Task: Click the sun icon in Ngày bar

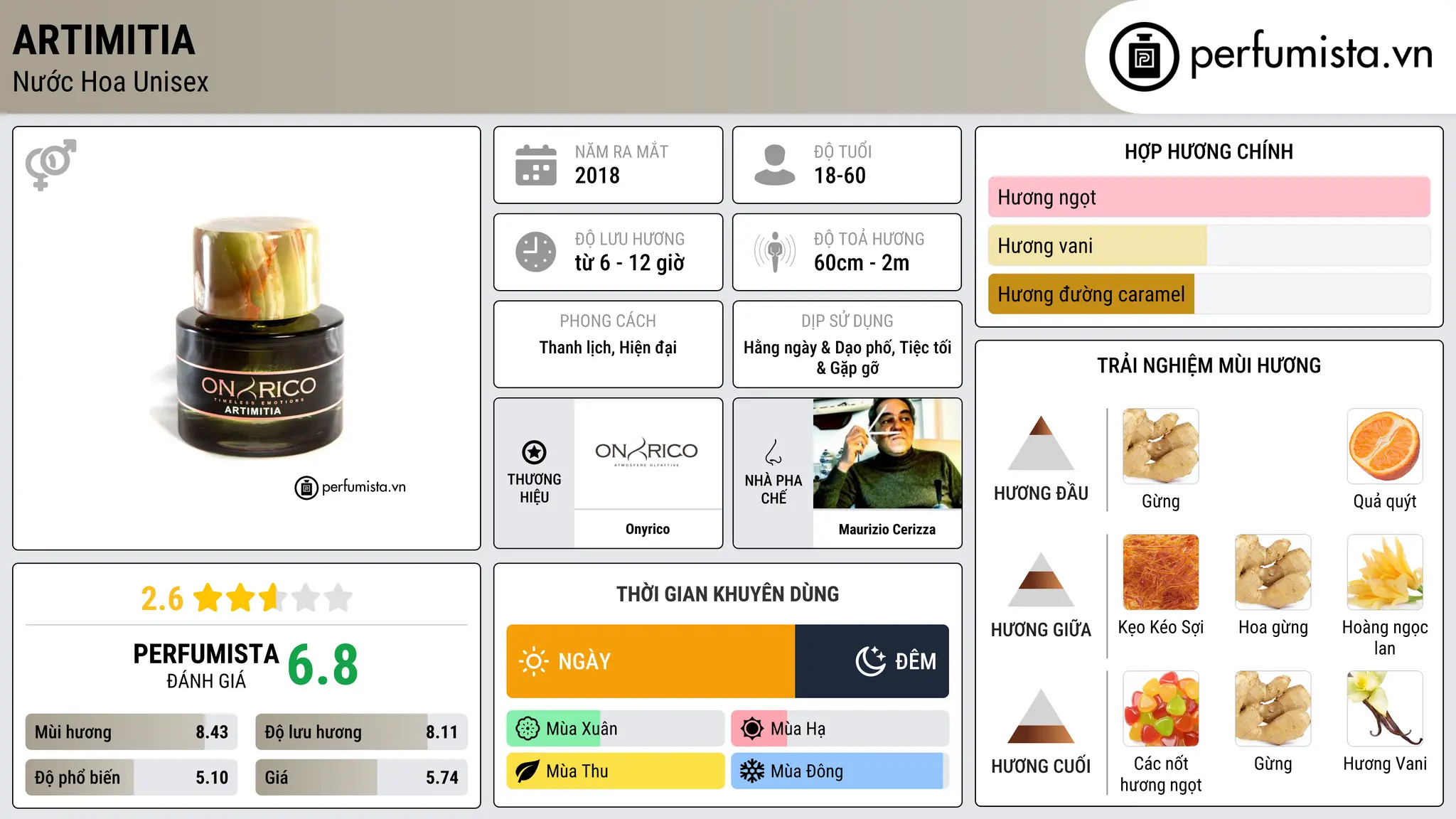Action: pyautogui.click(x=533, y=661)
